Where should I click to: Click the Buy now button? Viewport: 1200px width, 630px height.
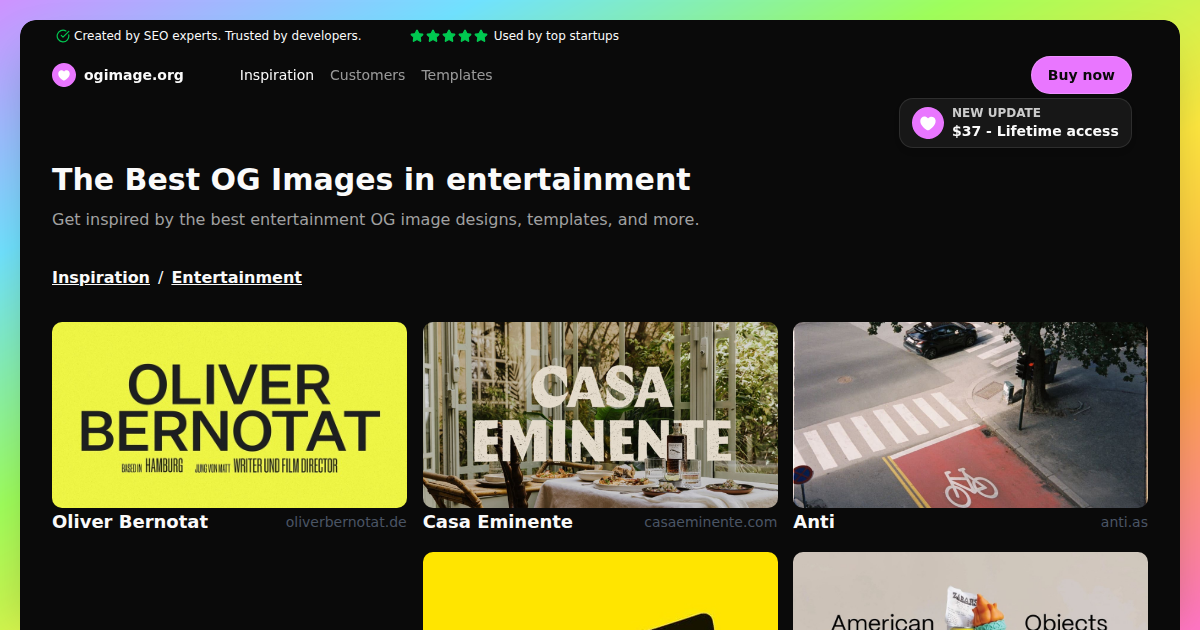1081,75
